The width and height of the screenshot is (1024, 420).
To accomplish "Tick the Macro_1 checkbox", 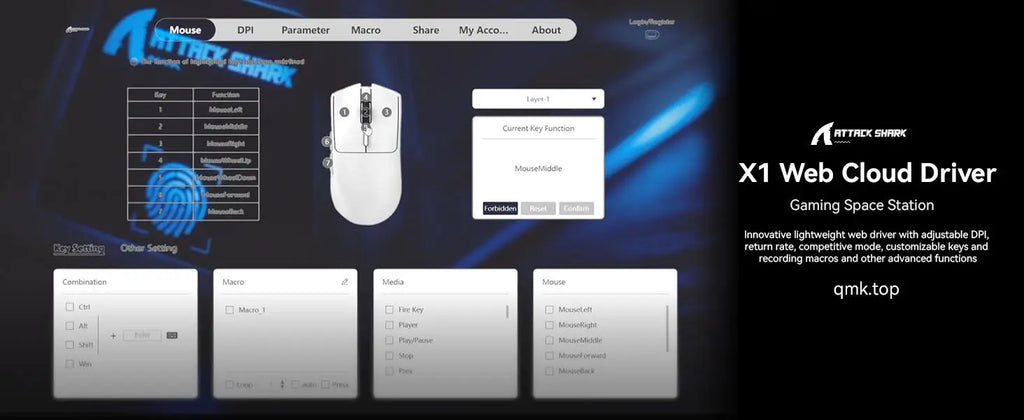I will [230, 310].
